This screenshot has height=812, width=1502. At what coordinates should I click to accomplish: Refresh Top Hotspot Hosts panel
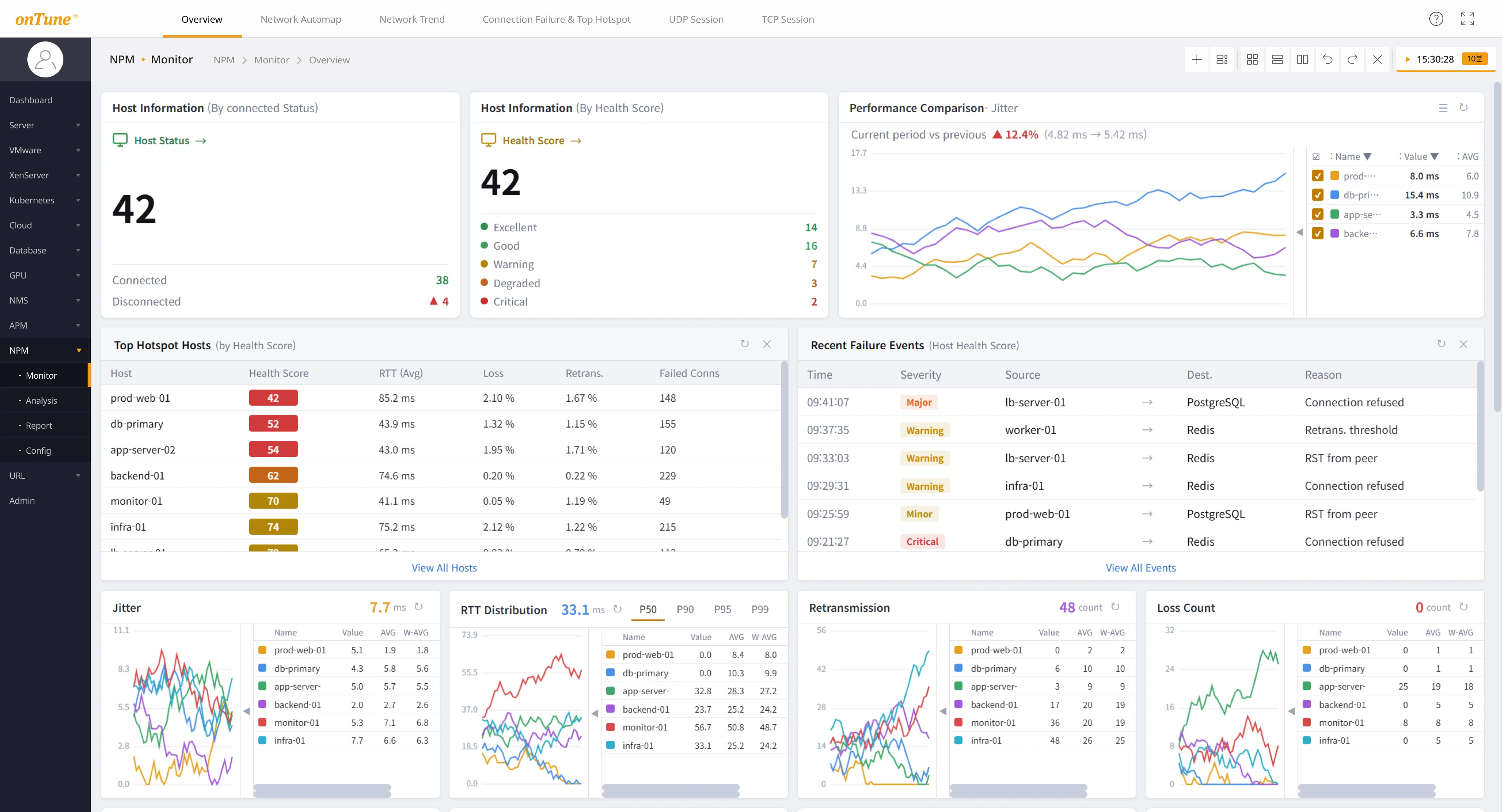tap(745, 344)
